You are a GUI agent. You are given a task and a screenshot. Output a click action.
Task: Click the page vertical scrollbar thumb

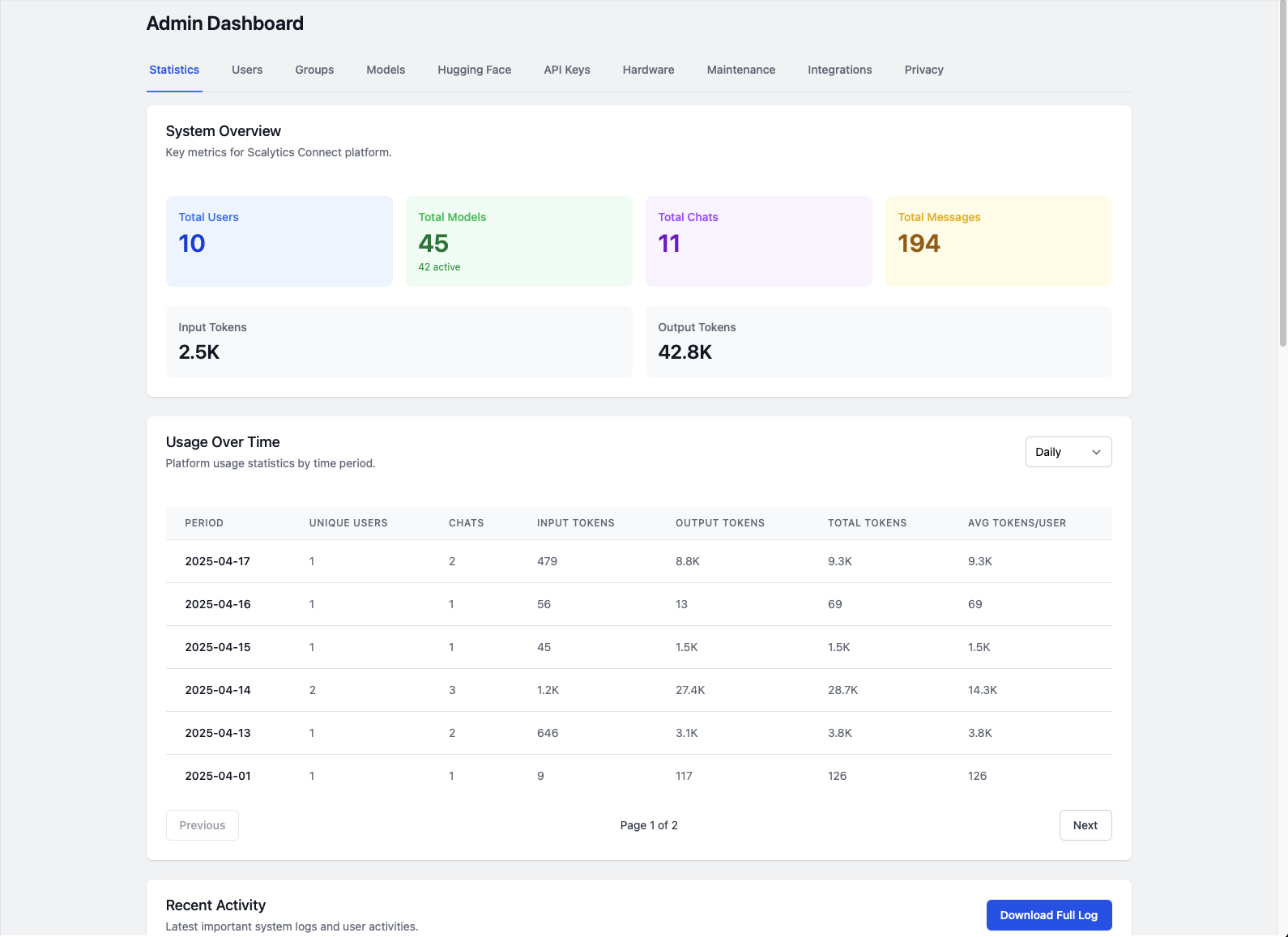pos(1282,173)
